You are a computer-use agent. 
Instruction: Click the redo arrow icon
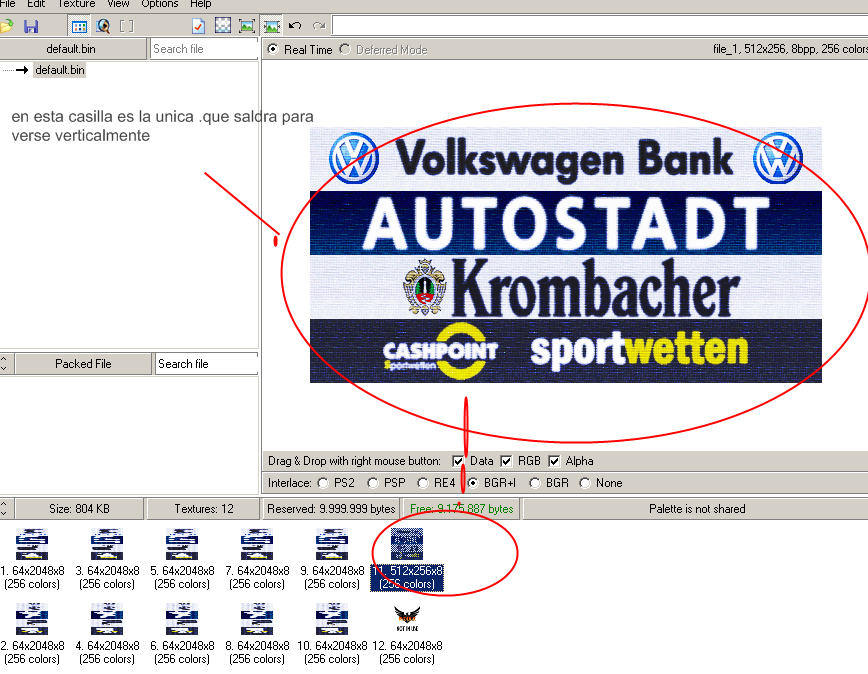pyautogui.click(x=319, y=25)
